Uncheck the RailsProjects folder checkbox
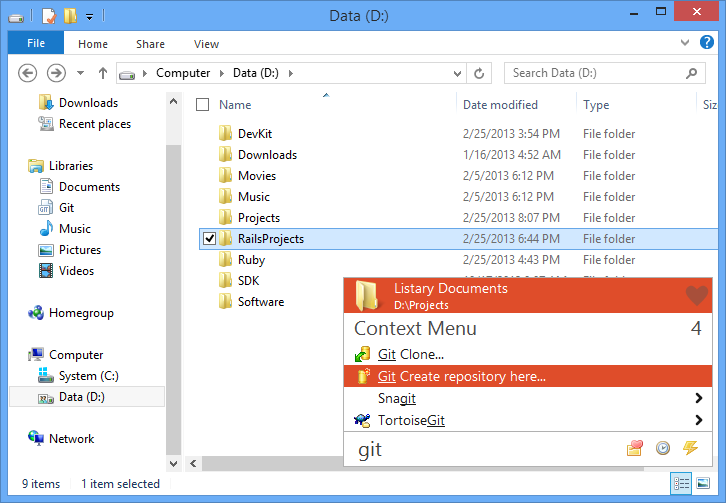This screenshot has width=726, height=503. tap(209, 239)
